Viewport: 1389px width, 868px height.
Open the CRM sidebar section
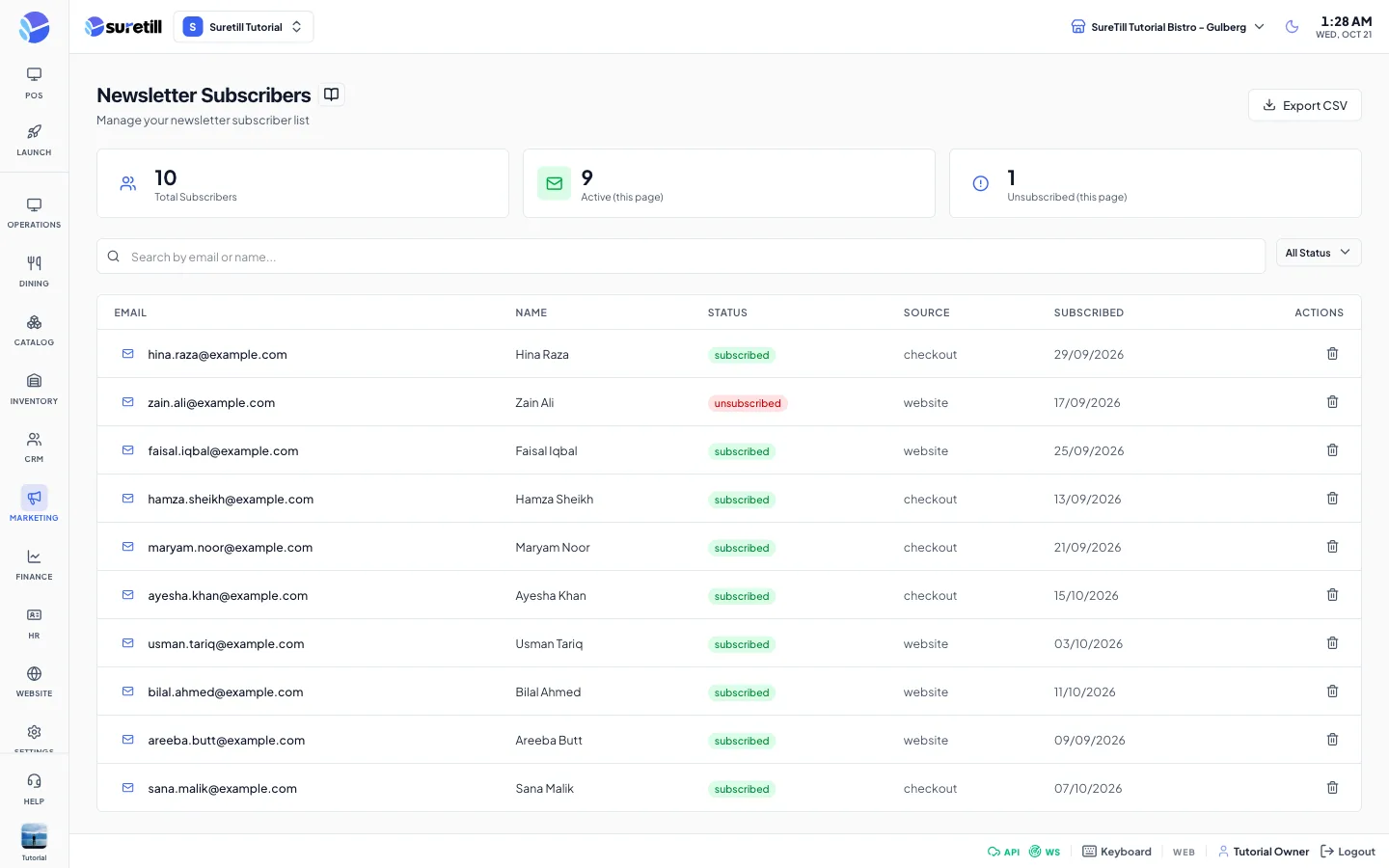pyautogui.click(x=34, y=447)
